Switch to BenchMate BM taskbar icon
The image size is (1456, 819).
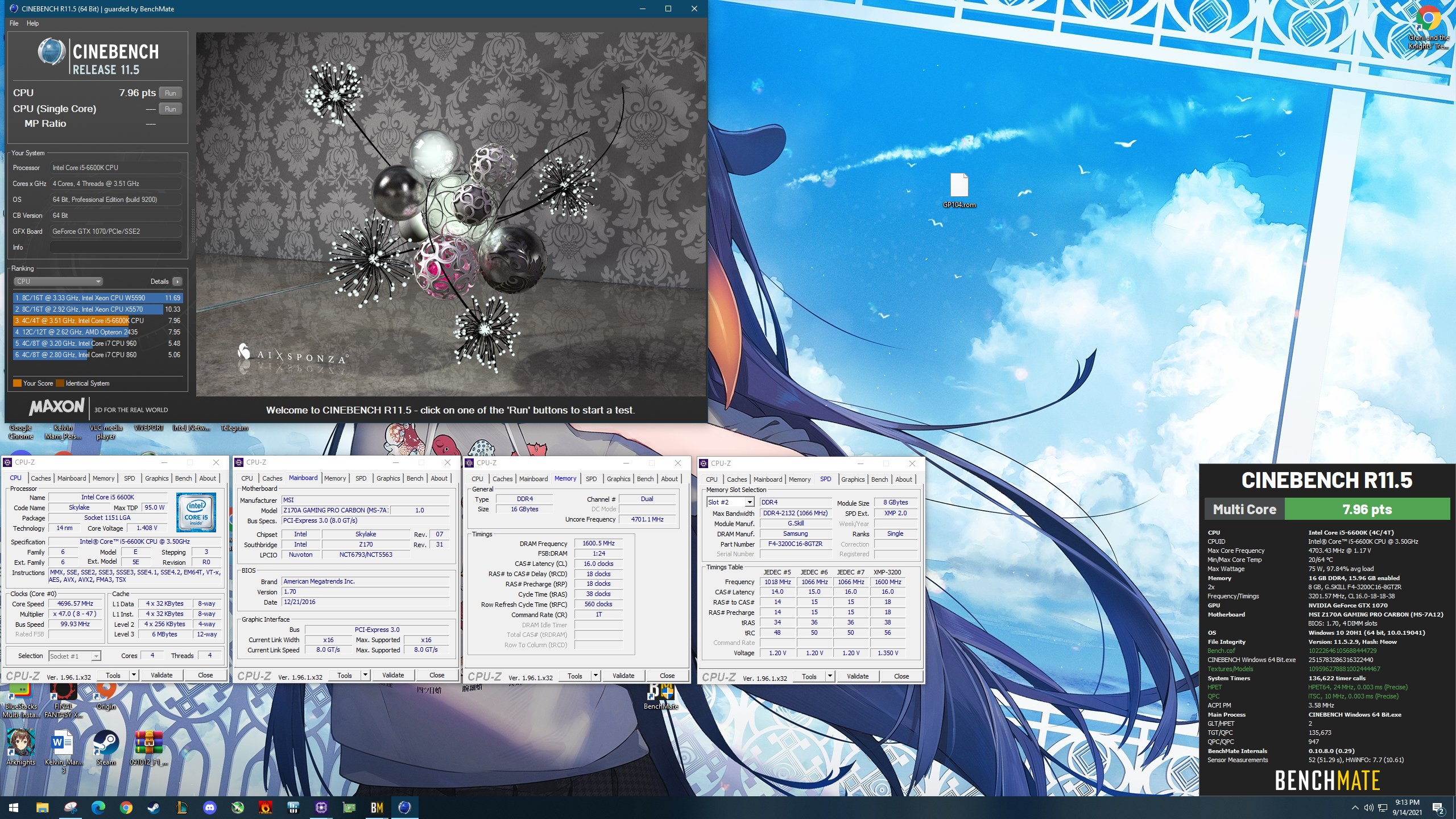[377, 808]
